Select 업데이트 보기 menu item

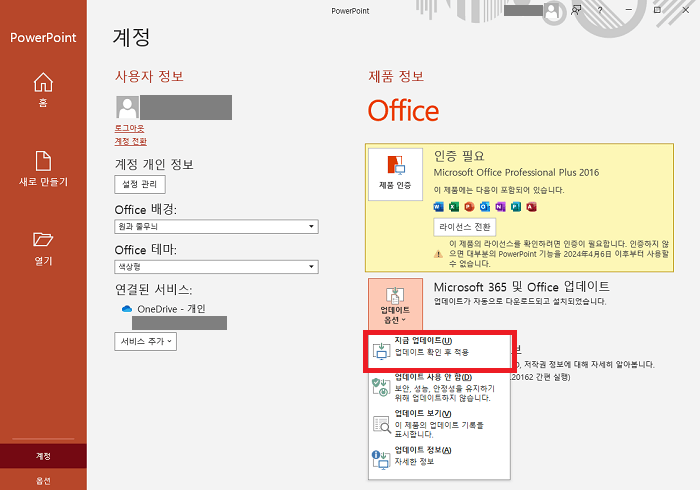439,424
